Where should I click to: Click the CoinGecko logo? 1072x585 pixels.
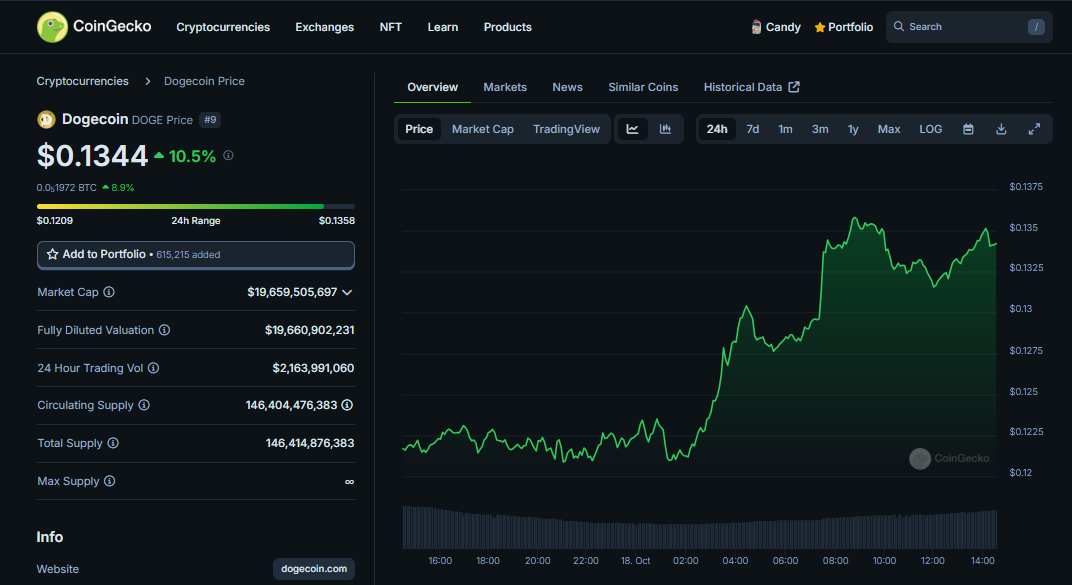[x=94, y=27]
